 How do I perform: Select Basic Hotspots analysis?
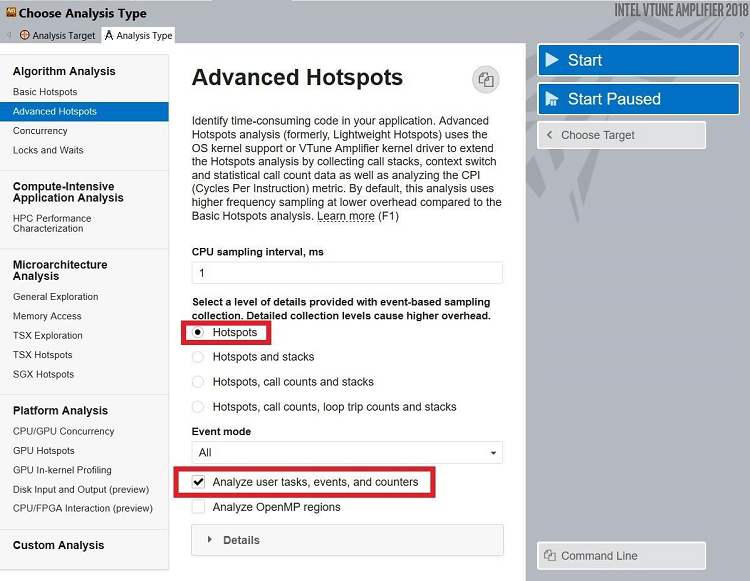[45, 92]
